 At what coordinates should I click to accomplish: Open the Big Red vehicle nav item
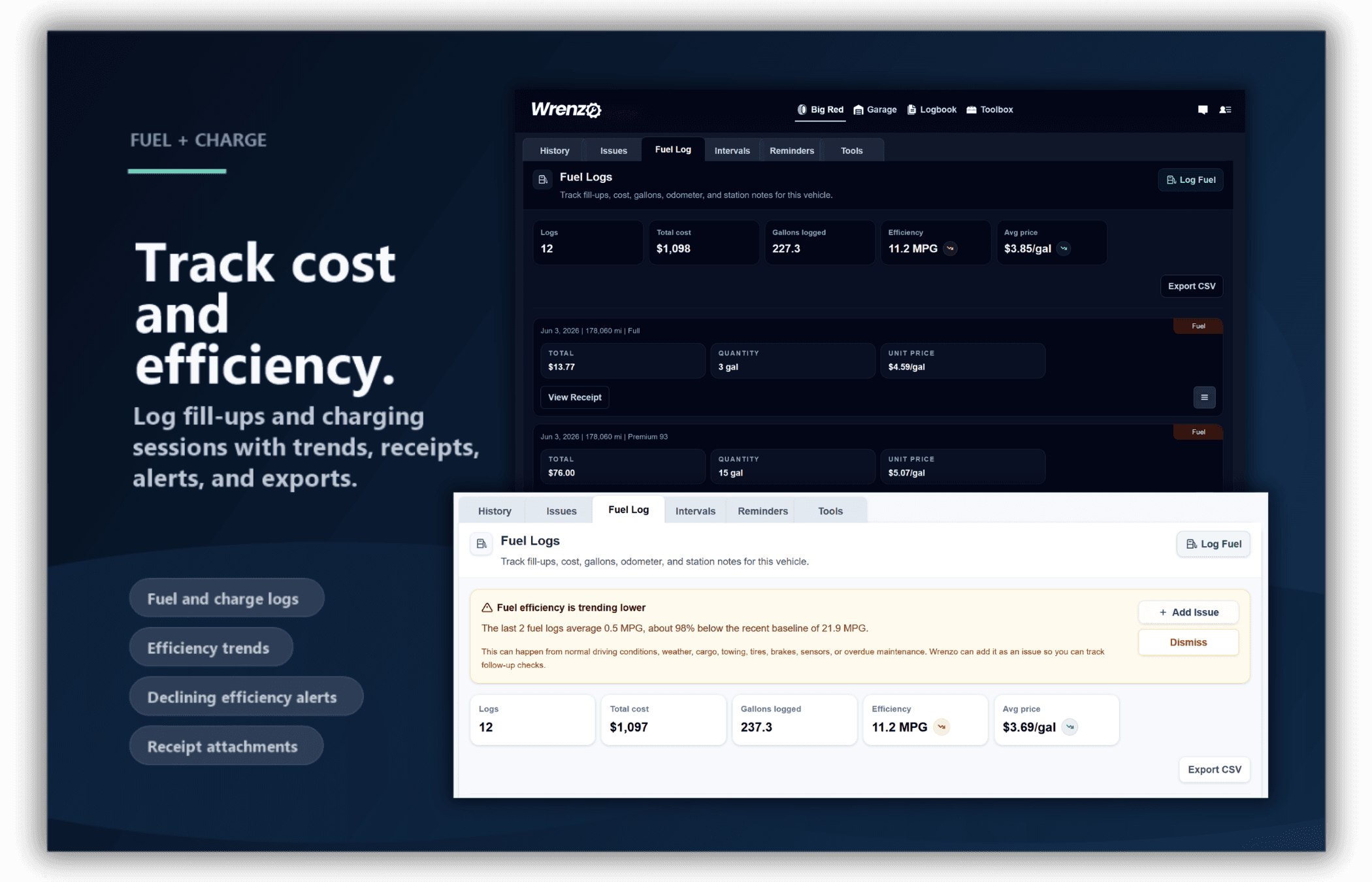821,110
